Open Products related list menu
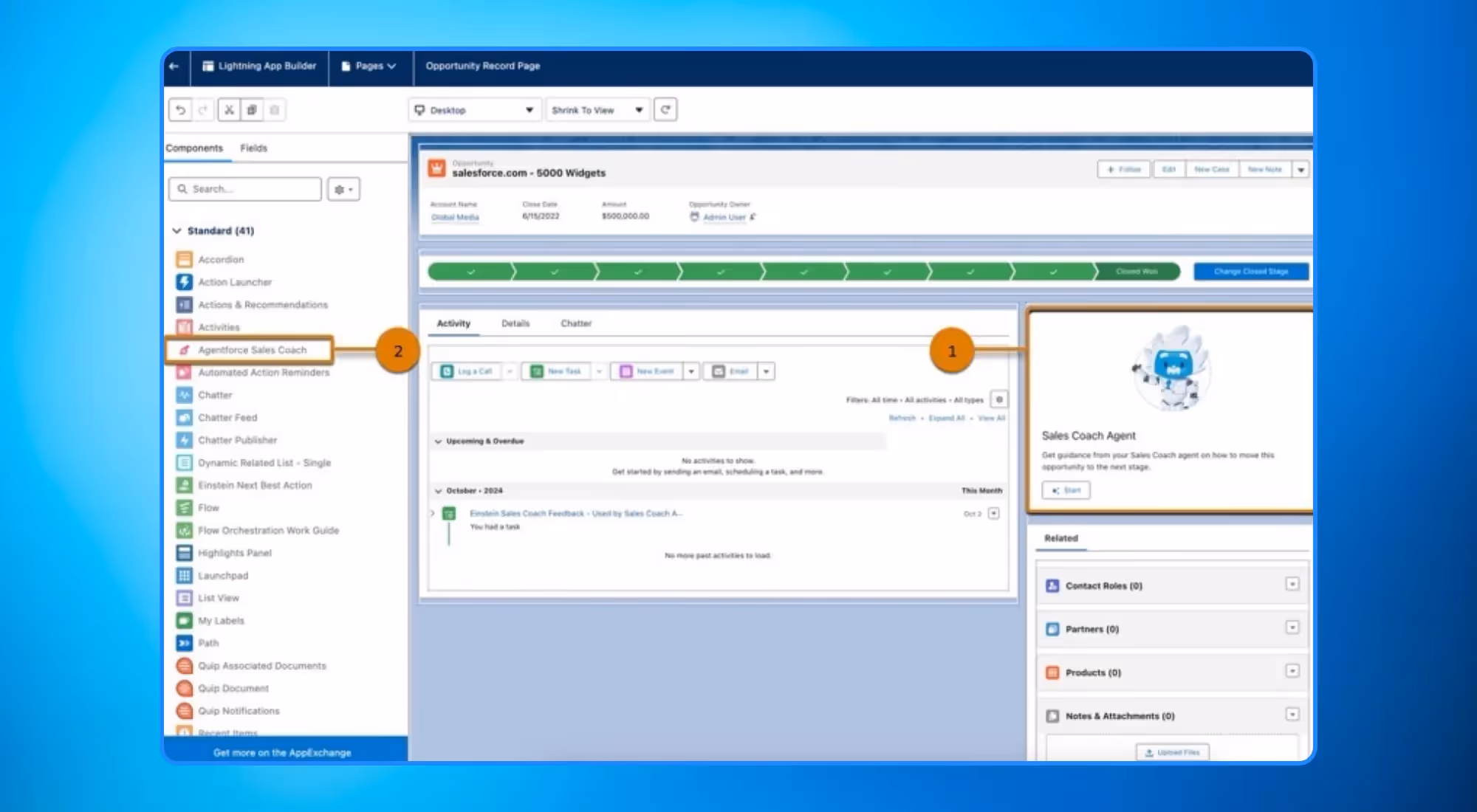 (x=1292, y=671)
